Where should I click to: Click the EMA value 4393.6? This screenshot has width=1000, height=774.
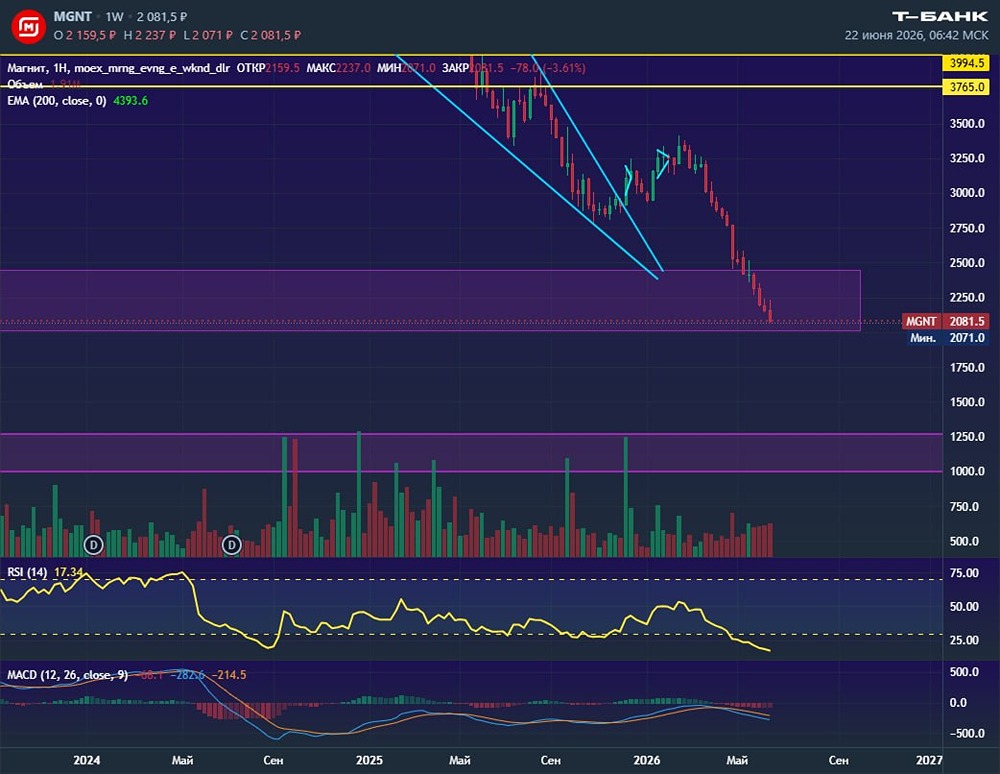[x=130, y=101]
